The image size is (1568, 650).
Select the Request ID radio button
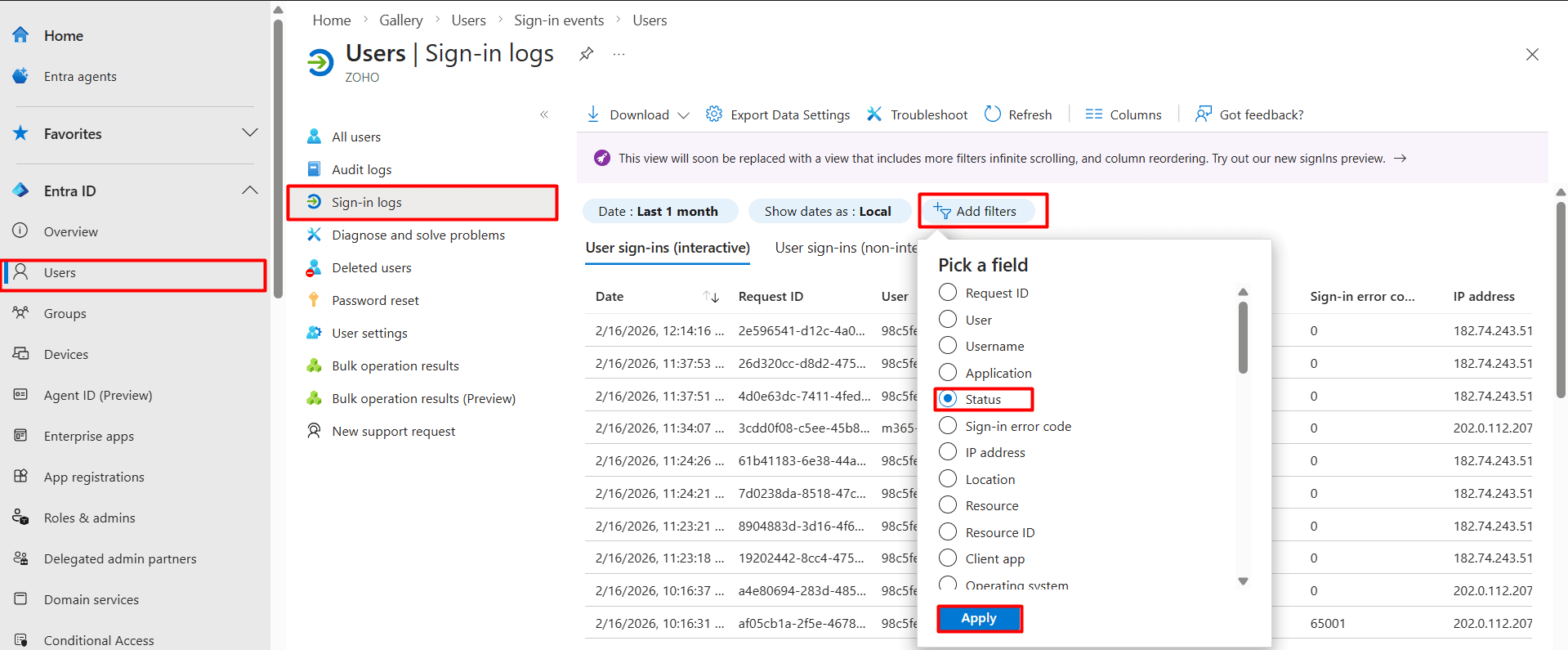948,292
